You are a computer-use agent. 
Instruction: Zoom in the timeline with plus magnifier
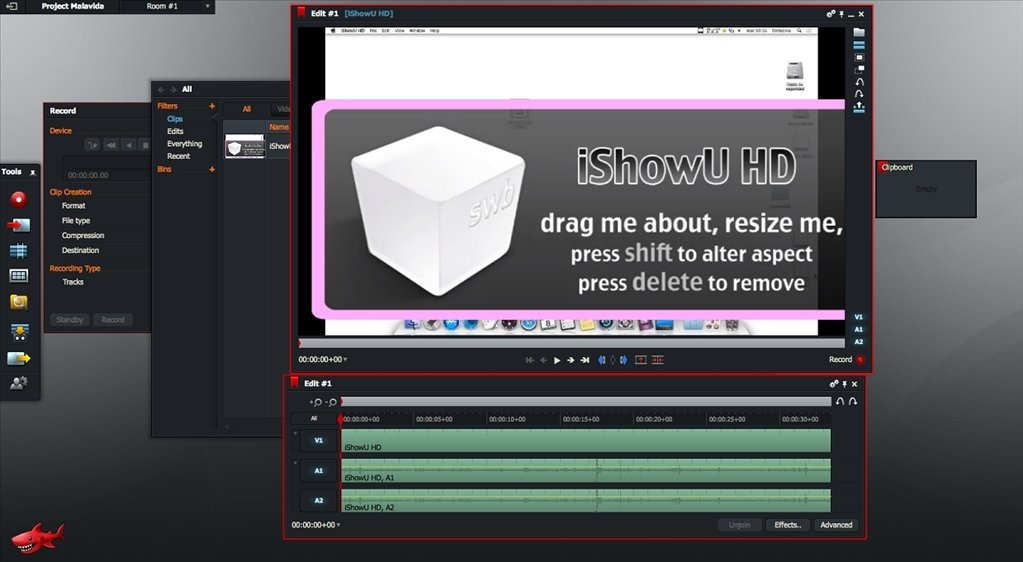pyautogui.click(x=316, y=402)
